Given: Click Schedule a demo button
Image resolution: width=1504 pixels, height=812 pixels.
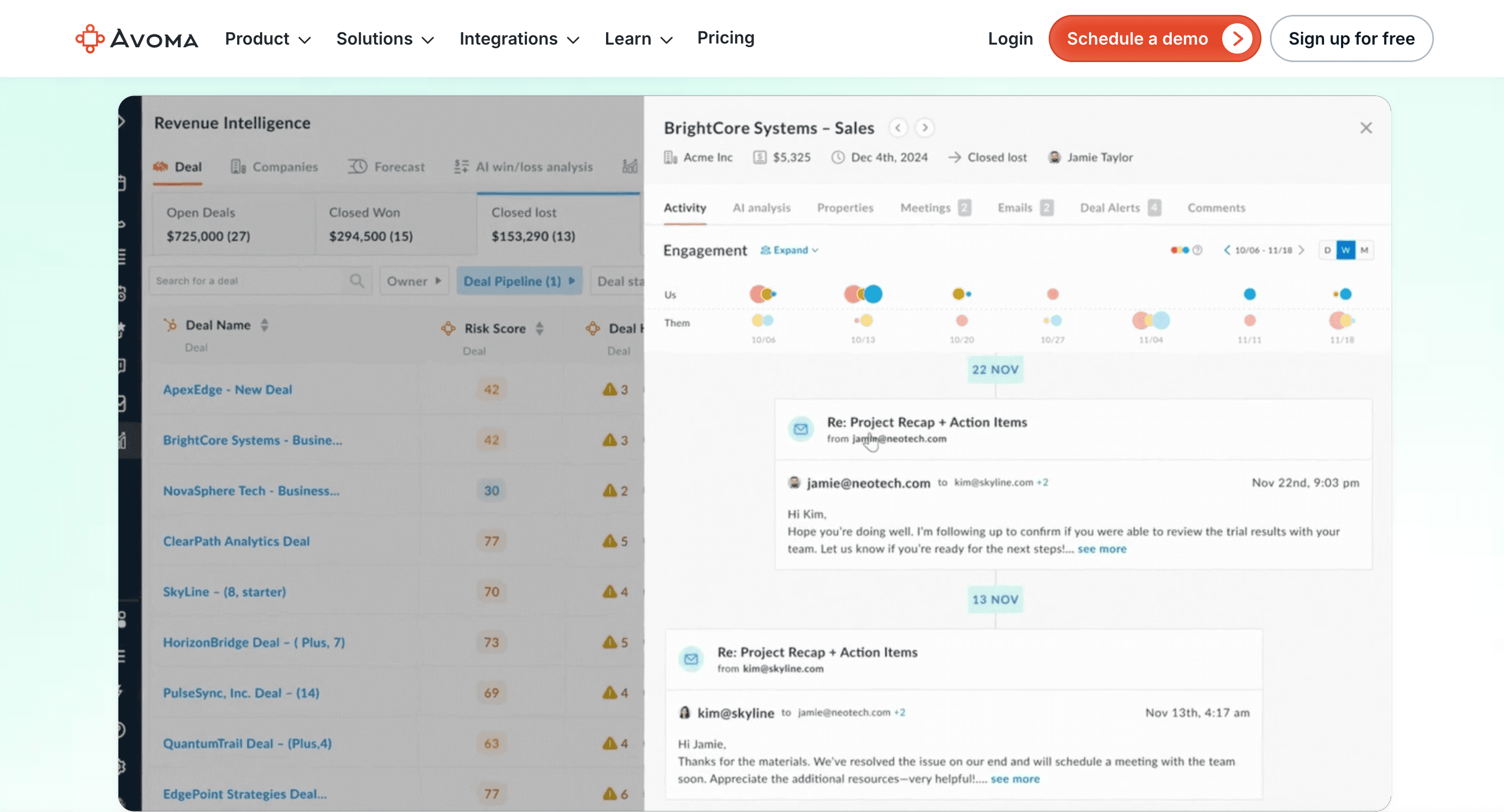Looking at the screenshot, I should coord(1154,39).
